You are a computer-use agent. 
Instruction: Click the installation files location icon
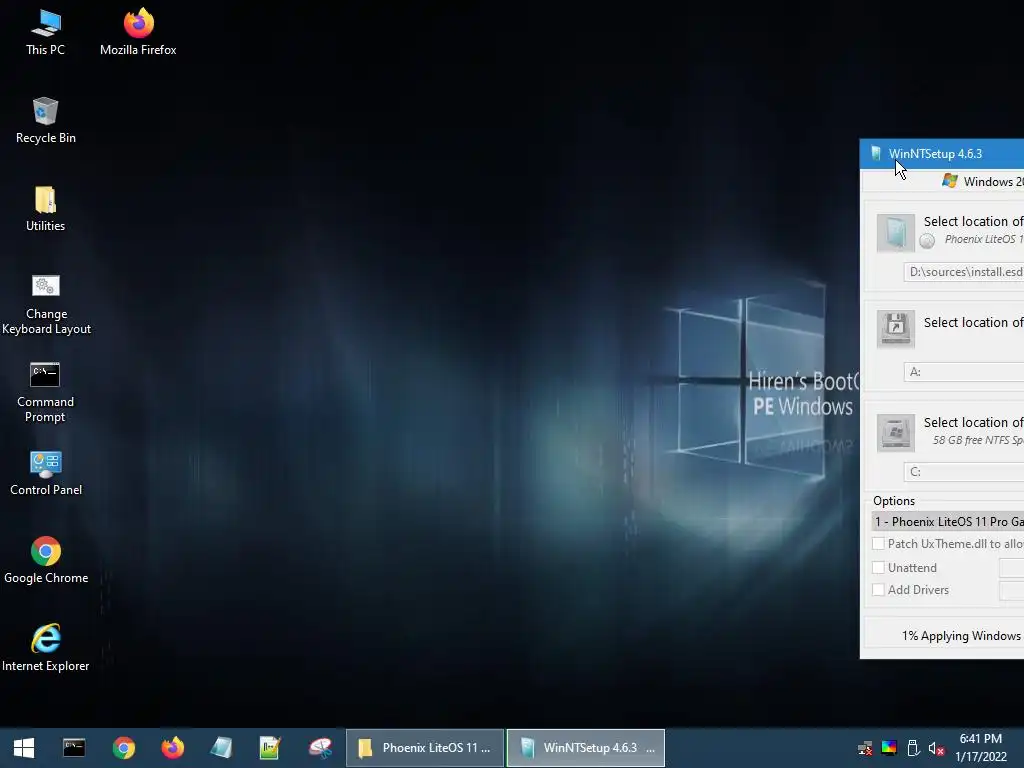[895, 232]
